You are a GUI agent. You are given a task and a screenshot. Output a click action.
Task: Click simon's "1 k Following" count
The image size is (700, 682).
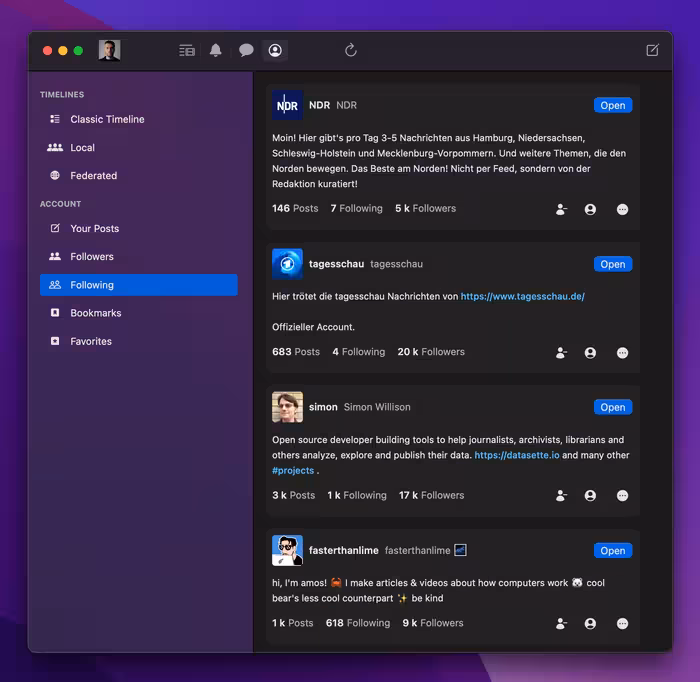[357, 495]
